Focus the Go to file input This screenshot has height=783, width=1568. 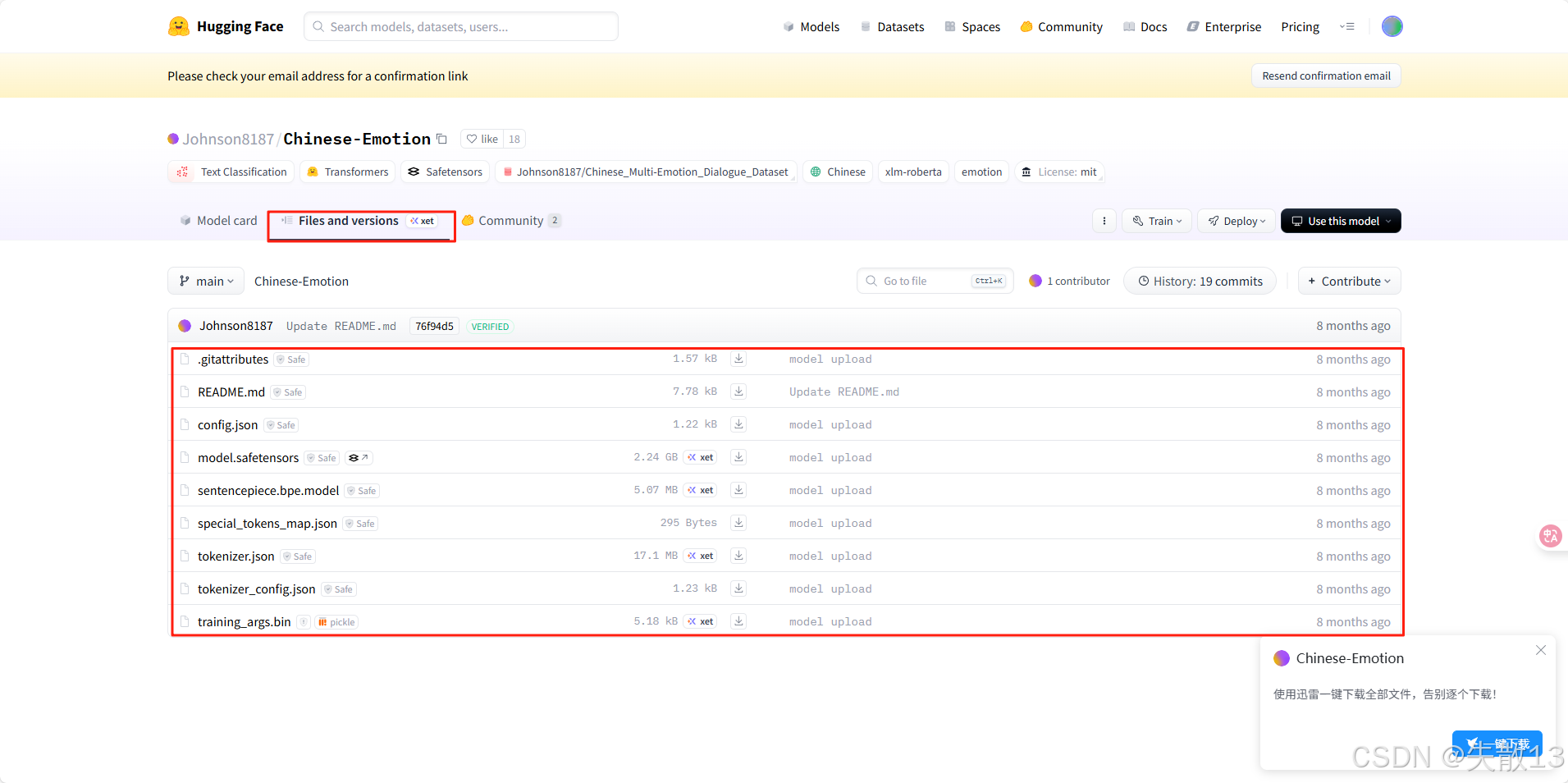[x=935, y=281]
